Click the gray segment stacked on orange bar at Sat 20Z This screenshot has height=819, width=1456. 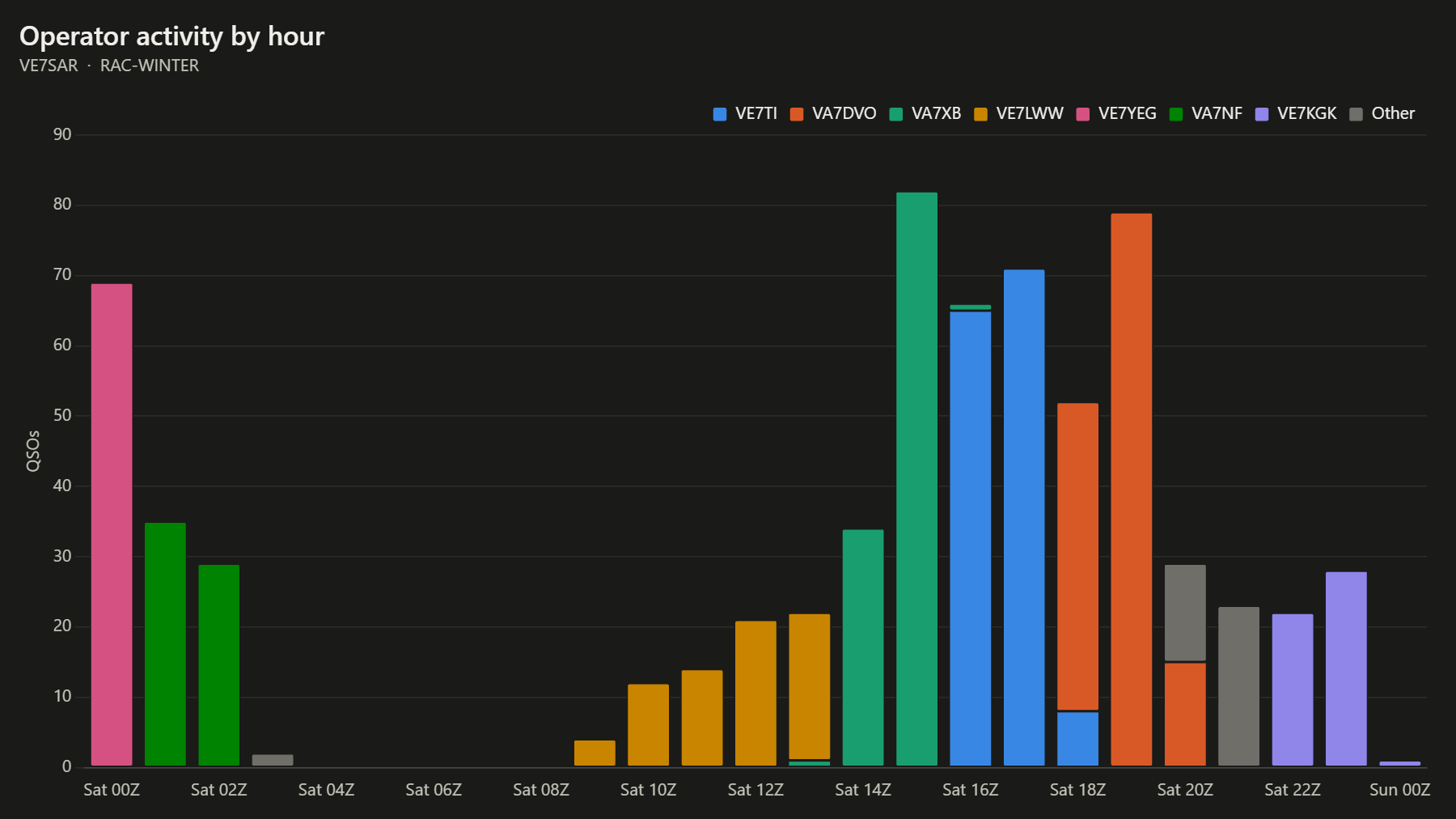1185,613
